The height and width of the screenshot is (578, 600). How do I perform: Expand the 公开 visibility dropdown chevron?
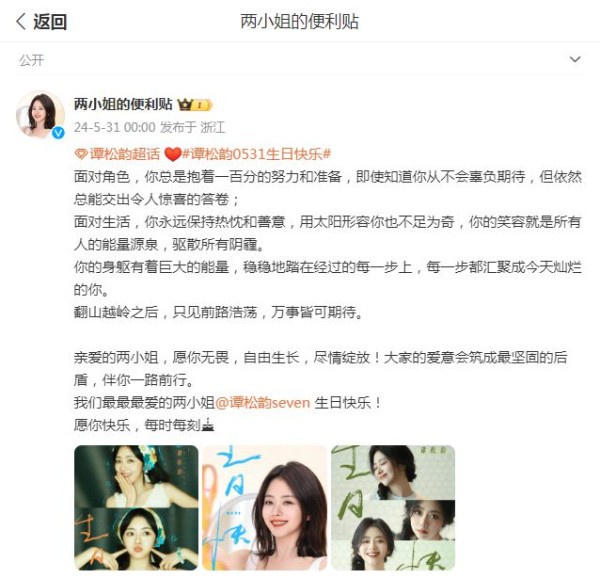coord(575,59)
